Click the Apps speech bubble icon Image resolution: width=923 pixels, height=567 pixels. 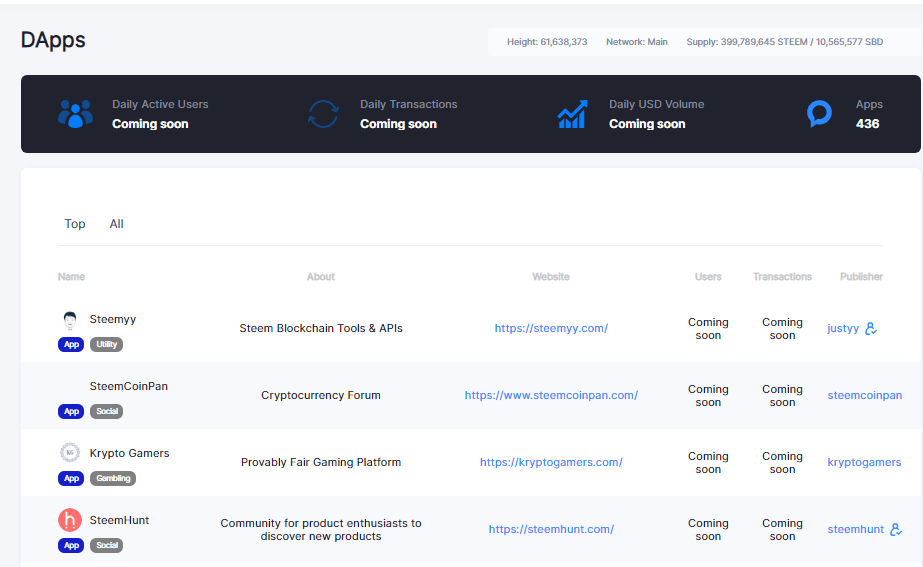click(x=819, y=114)
